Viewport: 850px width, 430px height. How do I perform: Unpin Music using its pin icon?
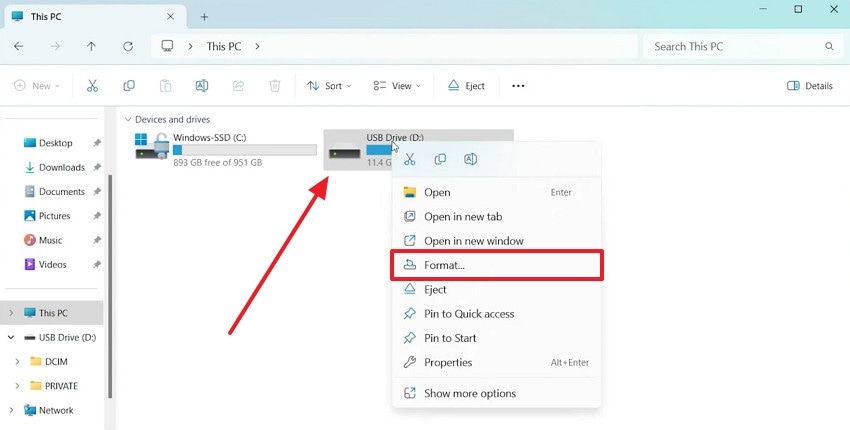[96, 240]
